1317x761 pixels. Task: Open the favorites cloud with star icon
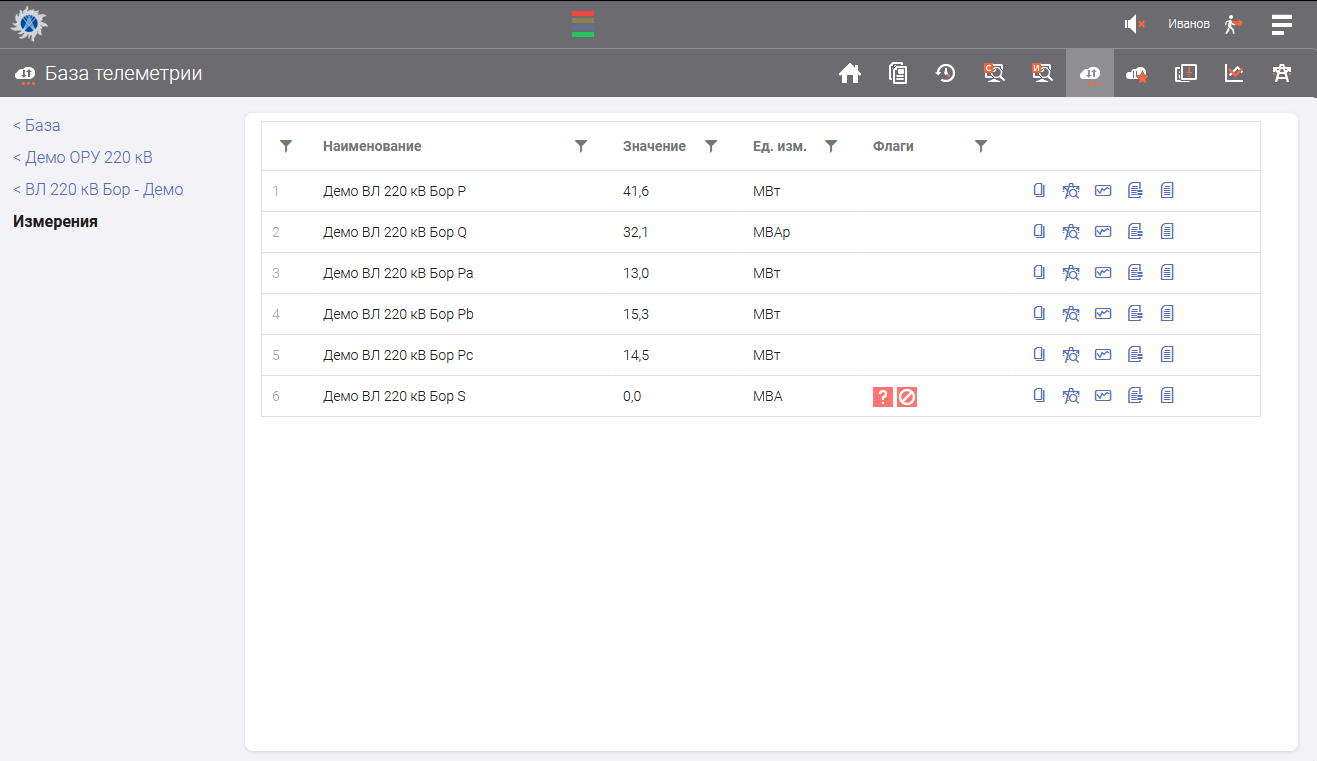pyautogui.click(x=1137, y=73)
